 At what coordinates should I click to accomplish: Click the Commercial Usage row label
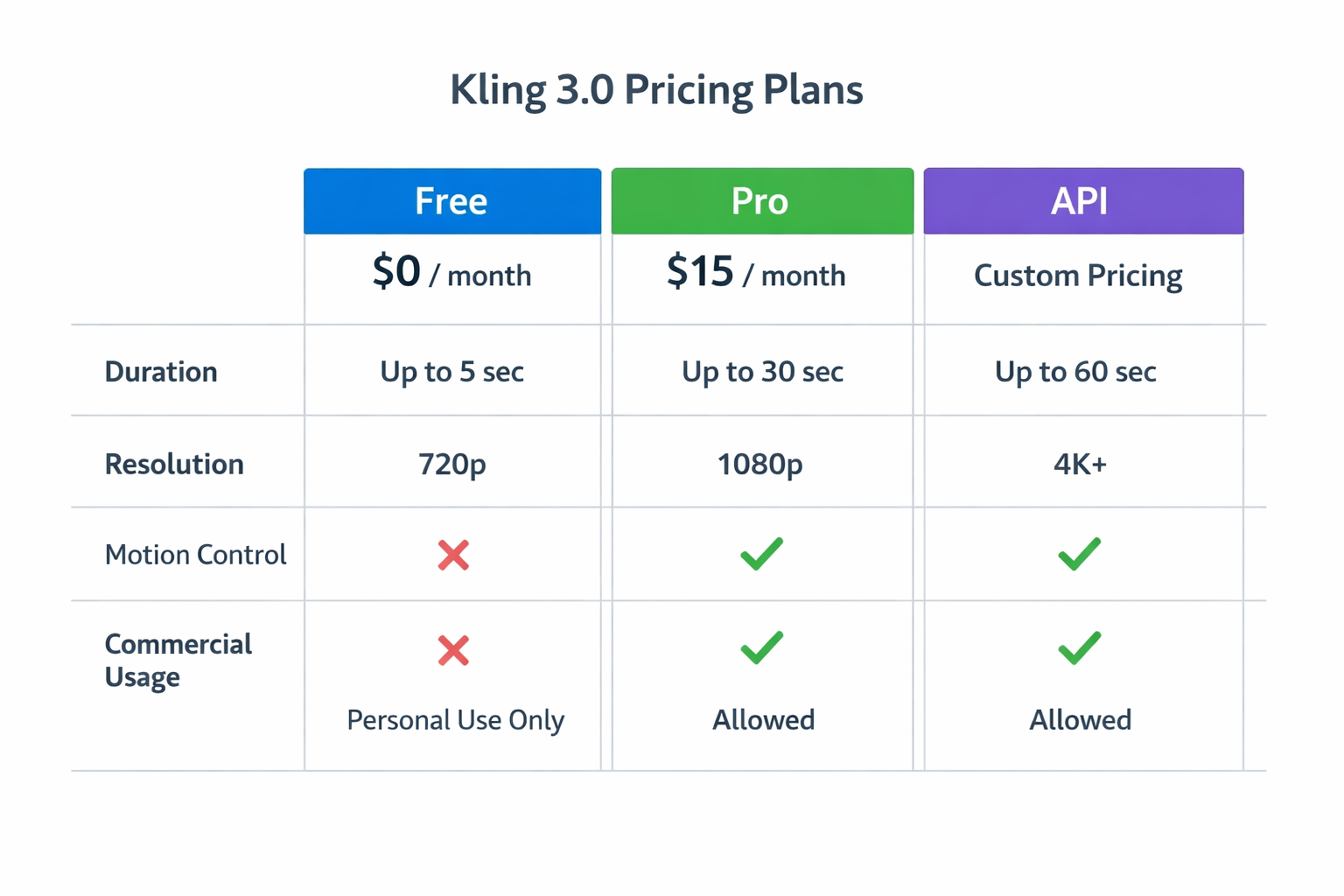[x=178, y=661]
